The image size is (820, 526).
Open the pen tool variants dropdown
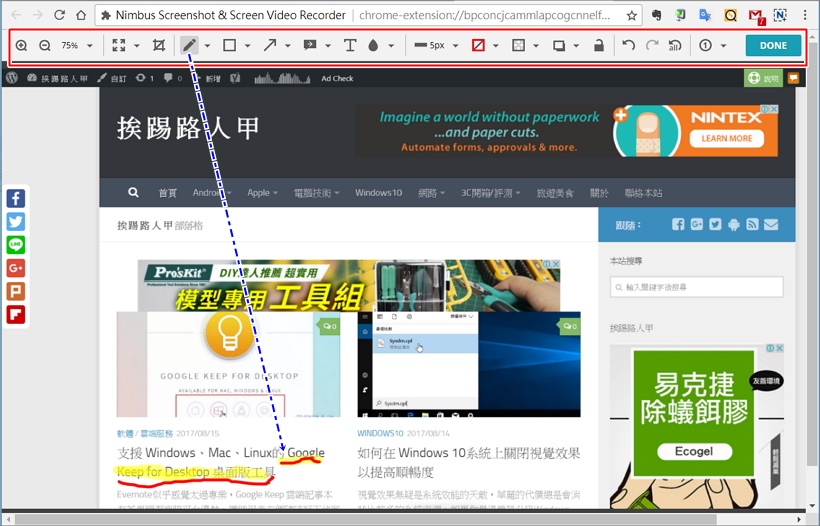click(x=208, y=45)
